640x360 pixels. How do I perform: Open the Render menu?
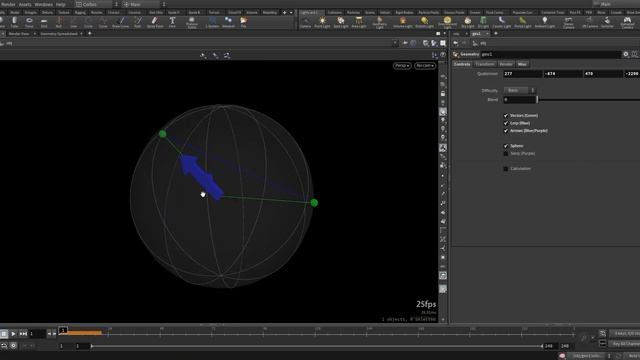click(x=8, y=4)
